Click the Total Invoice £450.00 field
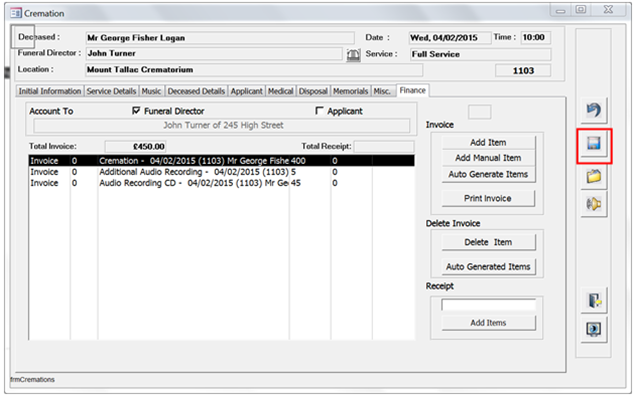 click(135, 147)
